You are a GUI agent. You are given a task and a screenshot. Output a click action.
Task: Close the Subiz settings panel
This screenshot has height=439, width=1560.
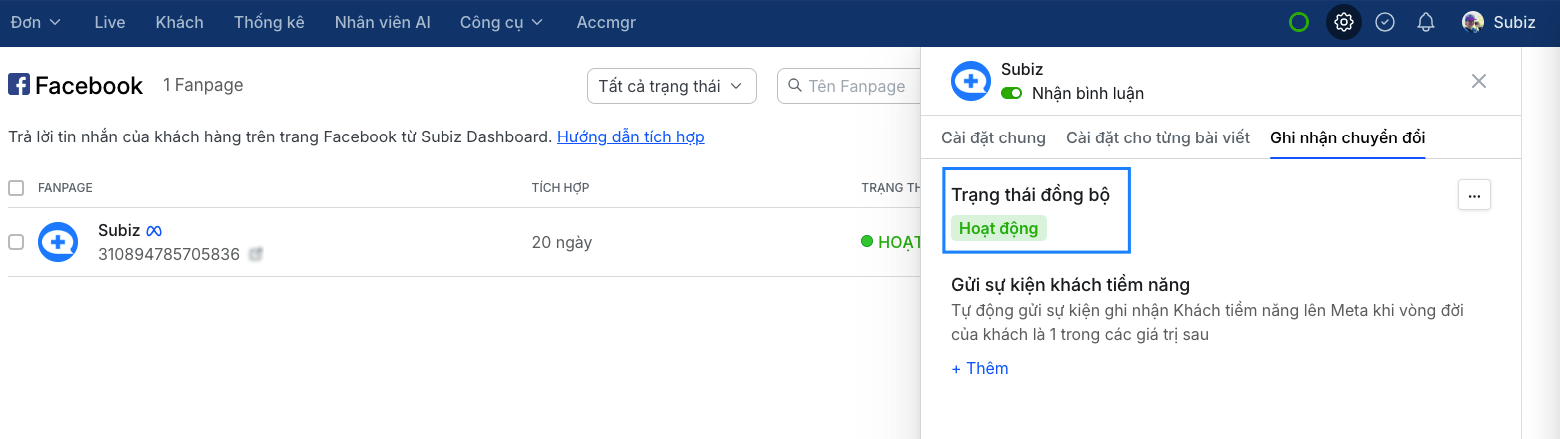[1479, 81]
